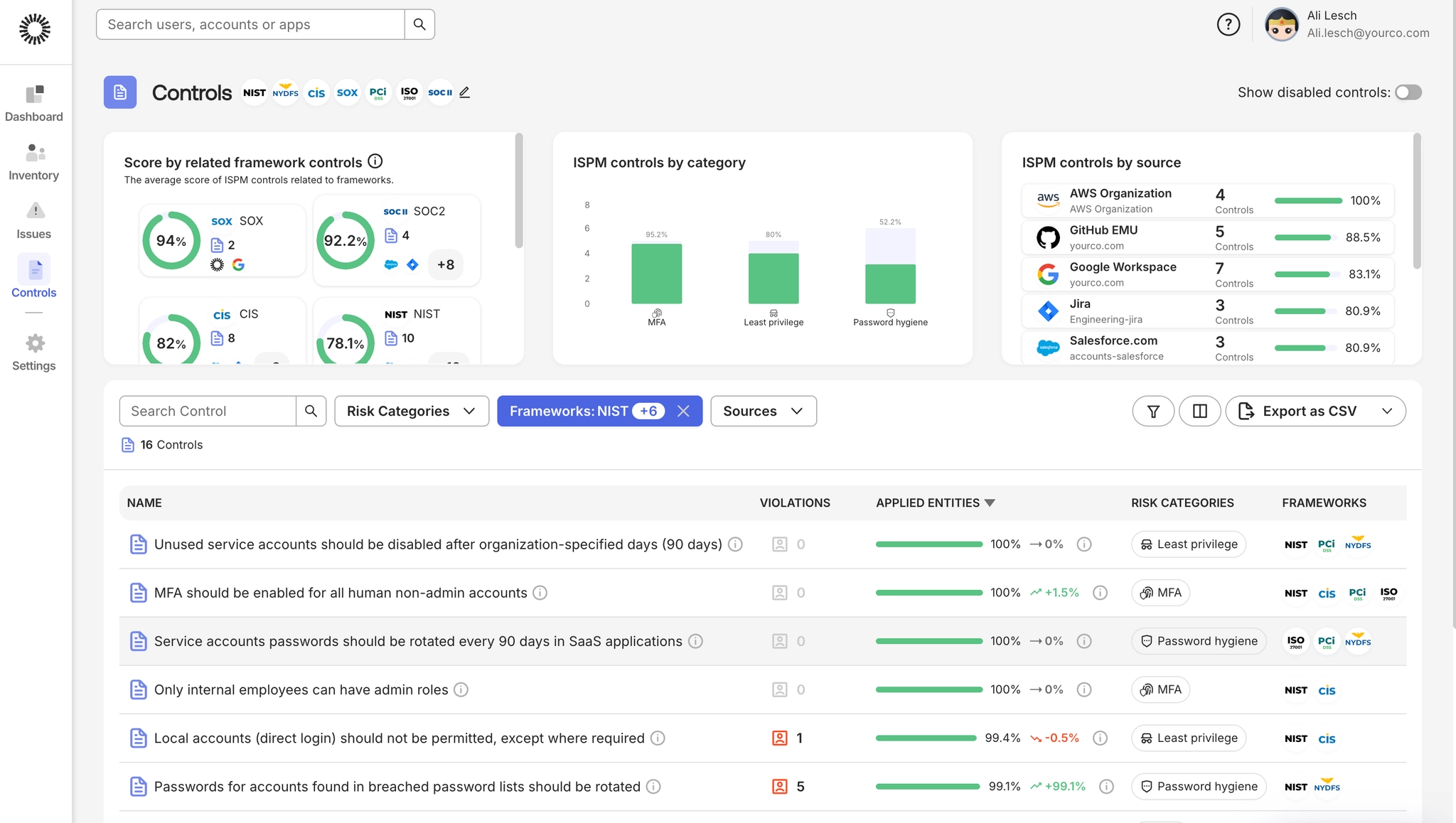Screen dimensions: 1456x823
Task: Click the search magnifier in top bar
Action: (x=419, y=24)
